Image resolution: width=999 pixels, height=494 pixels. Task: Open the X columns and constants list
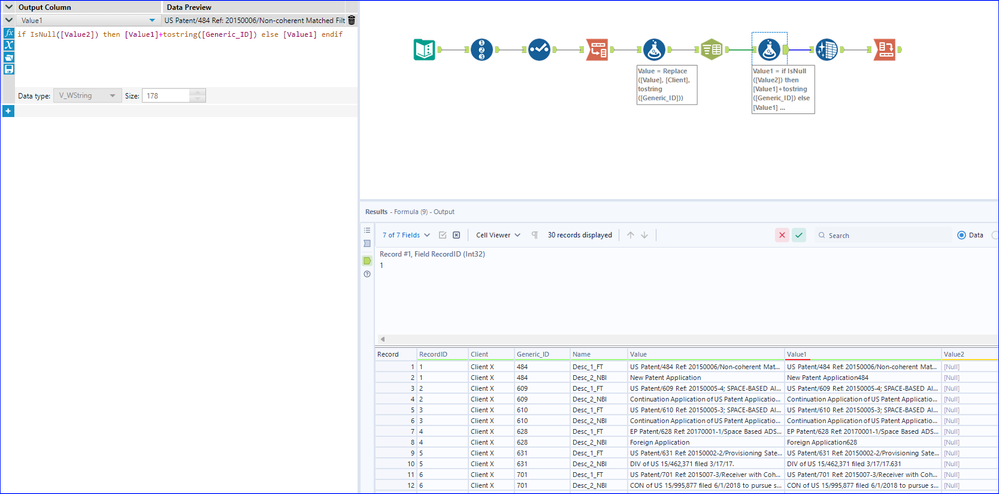pos(9,45)
